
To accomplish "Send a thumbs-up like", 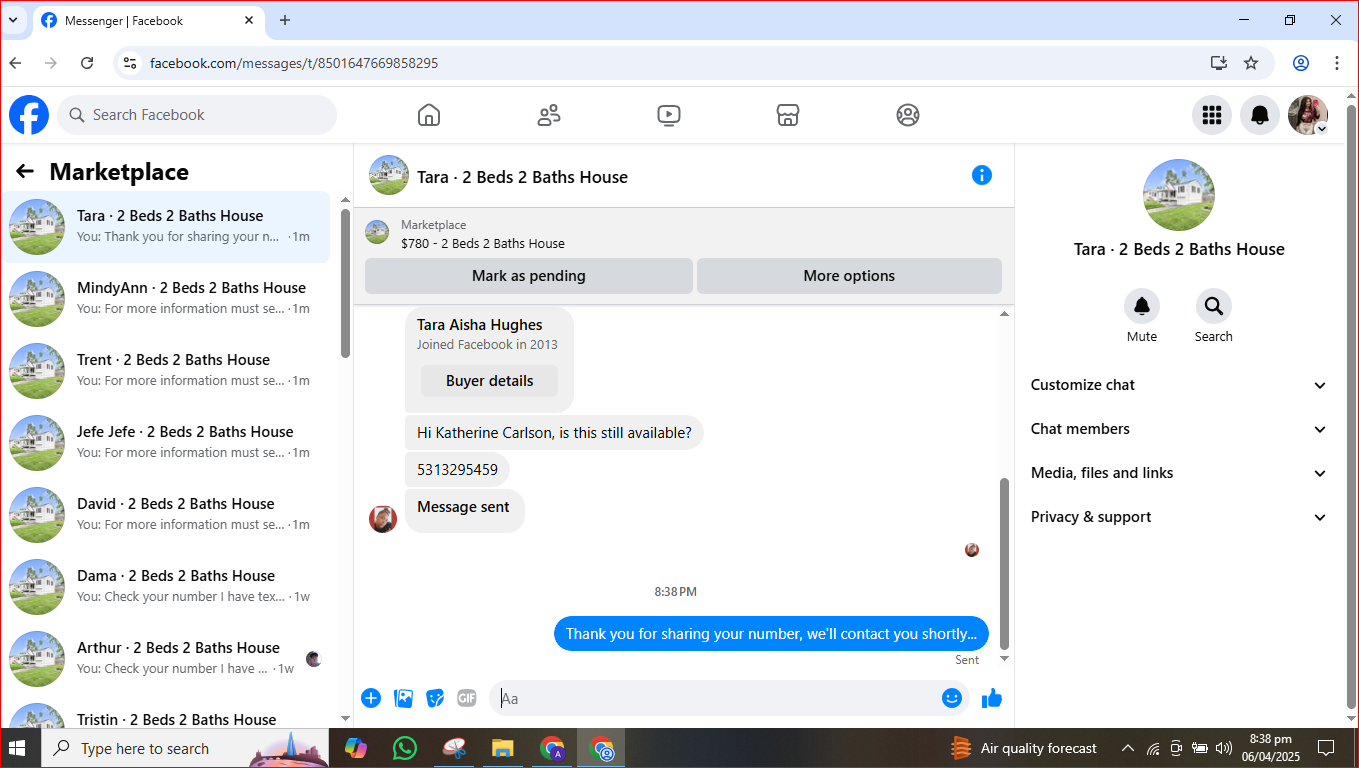I will [x=992, y=698].
